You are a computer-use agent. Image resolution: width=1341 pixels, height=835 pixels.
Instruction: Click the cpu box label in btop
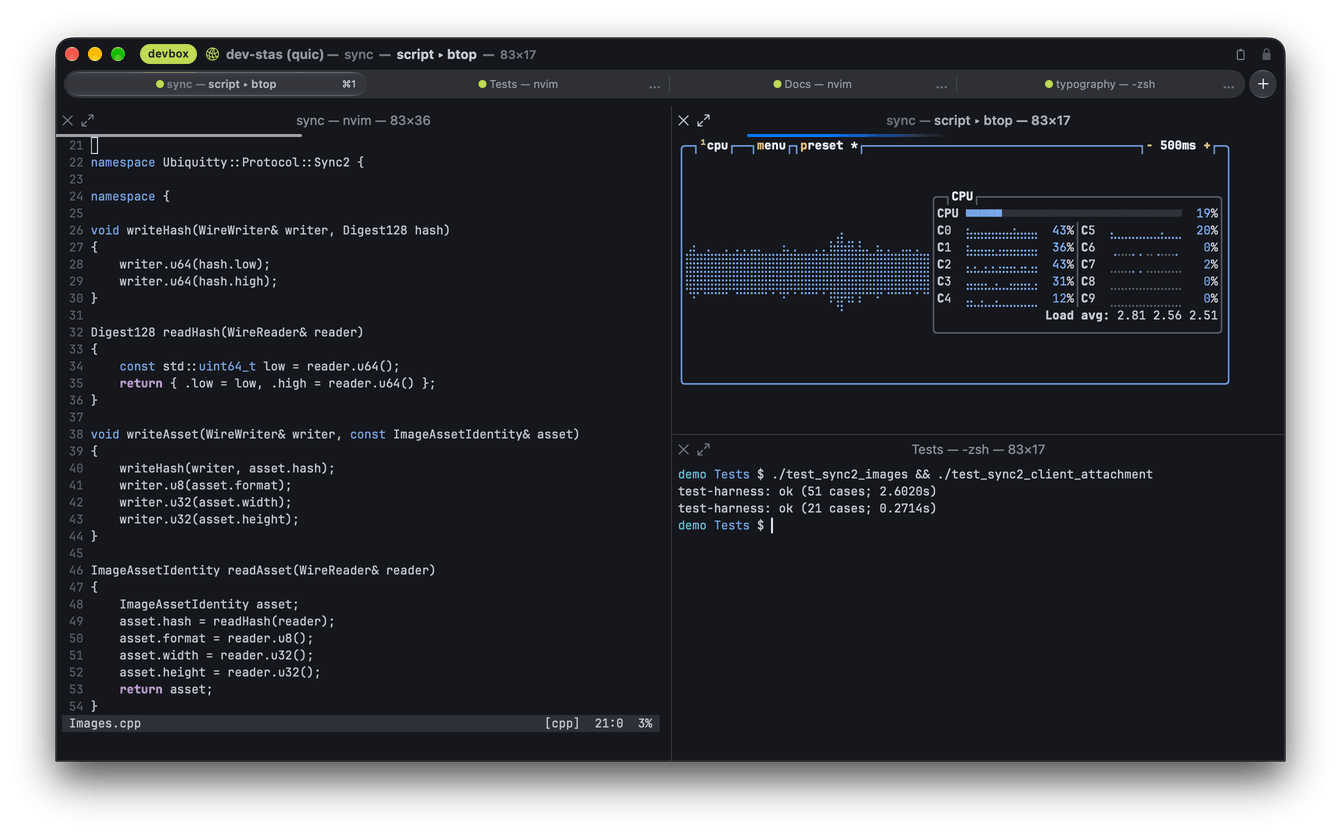(x=715, y=146)
